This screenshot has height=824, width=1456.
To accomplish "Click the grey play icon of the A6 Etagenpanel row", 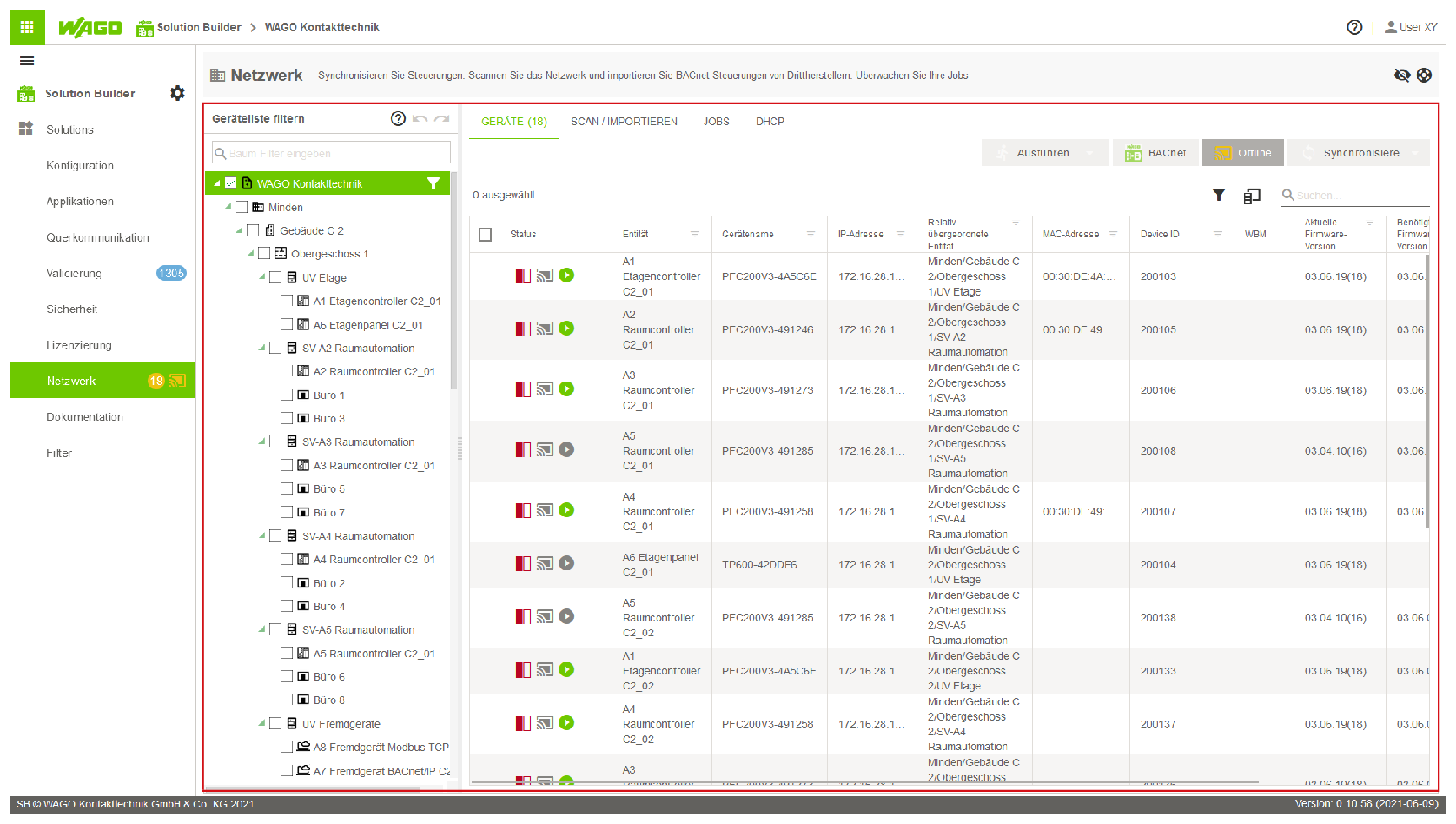I will click(567, 563).
